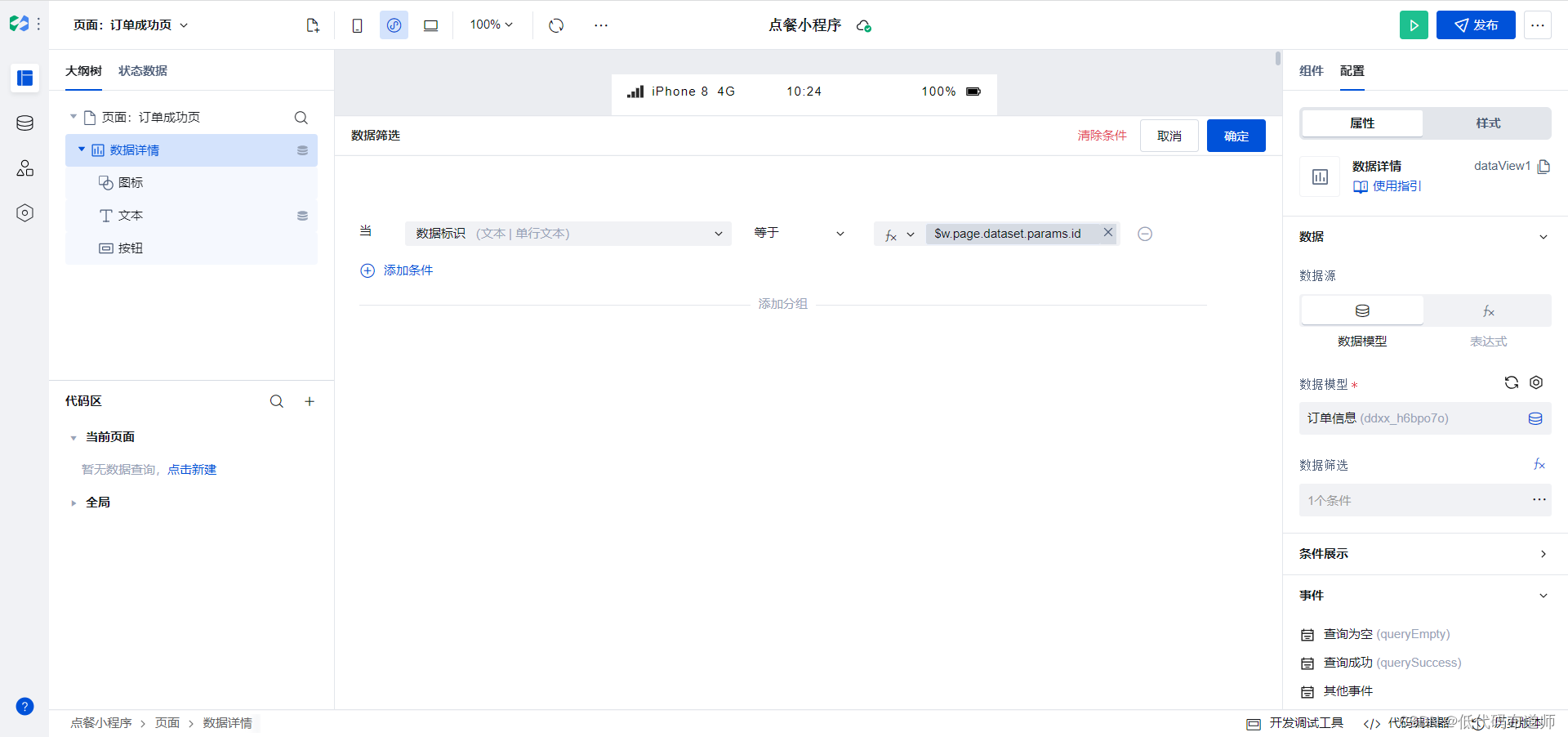Expand the 全局 code section
The image size is (1568, 737).
coord(73,503)
